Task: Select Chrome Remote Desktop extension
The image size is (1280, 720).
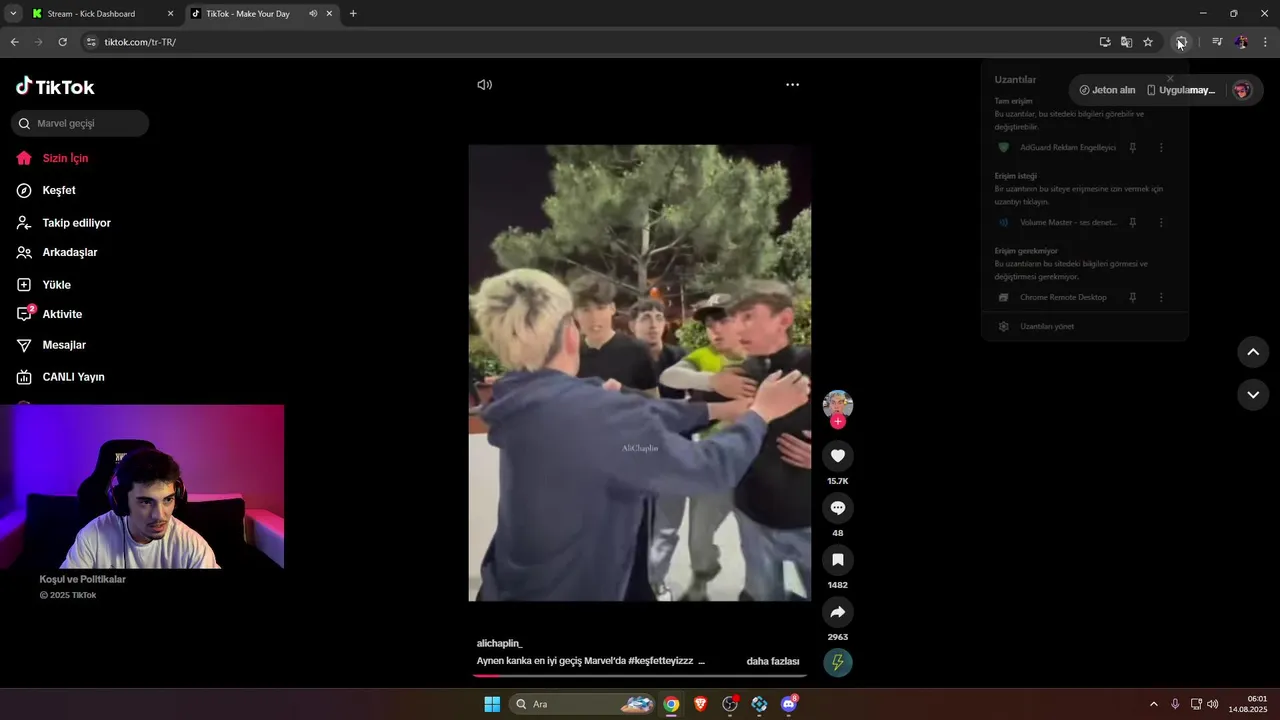Action: 1053,298
